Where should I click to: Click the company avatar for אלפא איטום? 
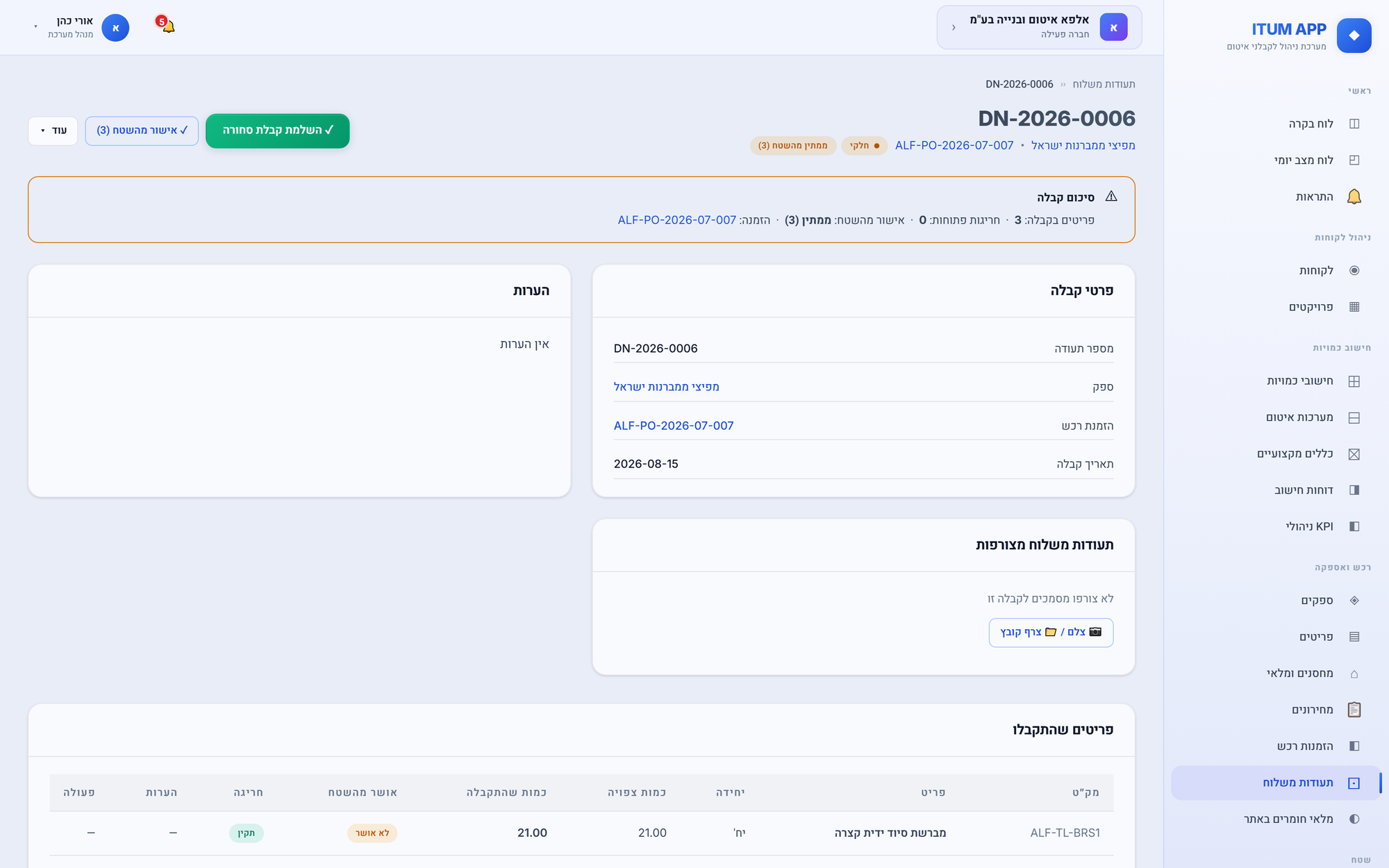[1113, 28]
